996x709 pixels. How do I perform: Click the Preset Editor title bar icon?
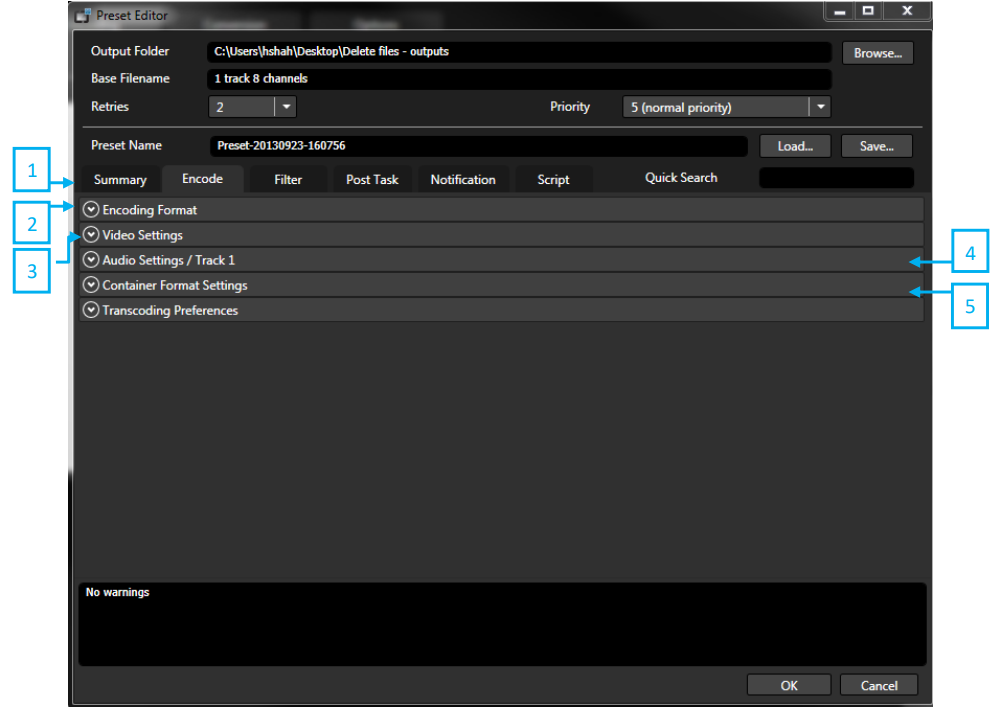[82, 14]
